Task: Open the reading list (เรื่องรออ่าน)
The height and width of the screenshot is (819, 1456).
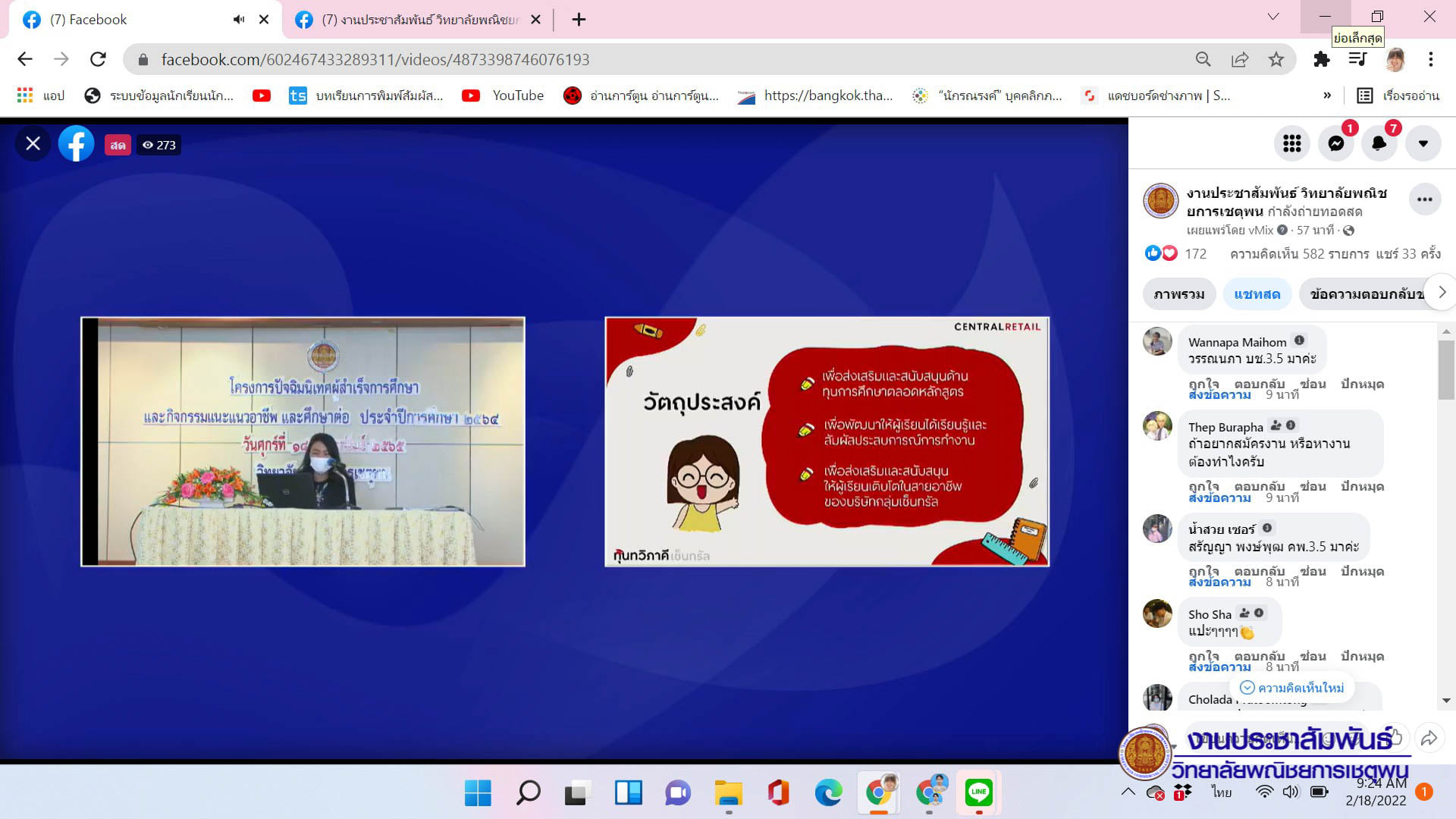Action: click(x=1398, y=96)
